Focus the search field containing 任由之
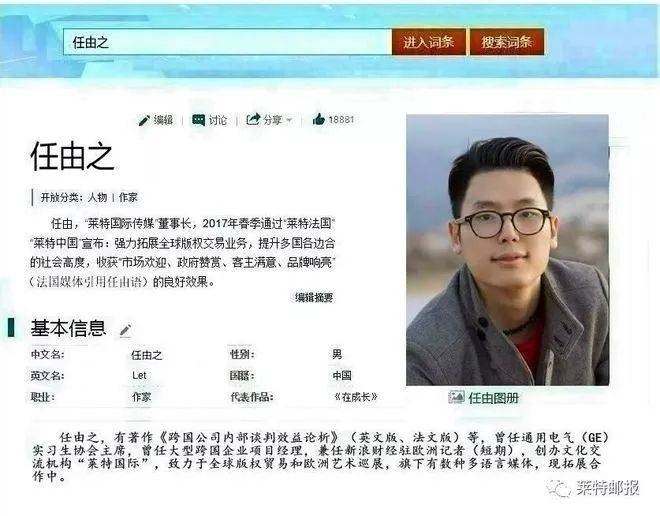The image size is (660, 516). 227,42
